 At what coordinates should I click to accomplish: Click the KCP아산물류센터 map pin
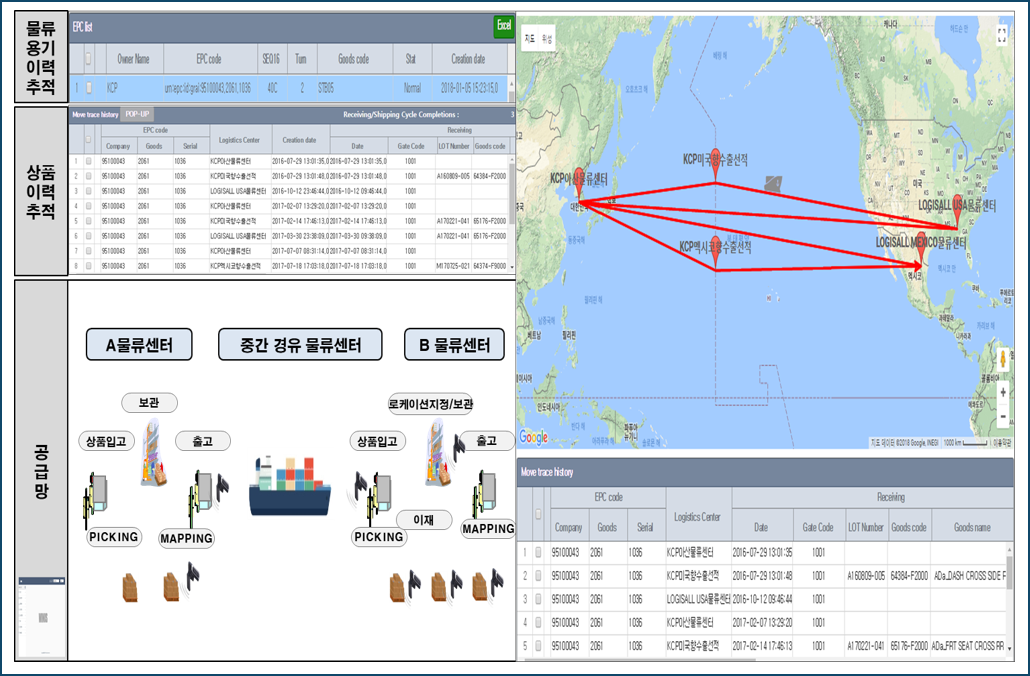(x=579, y=182)
